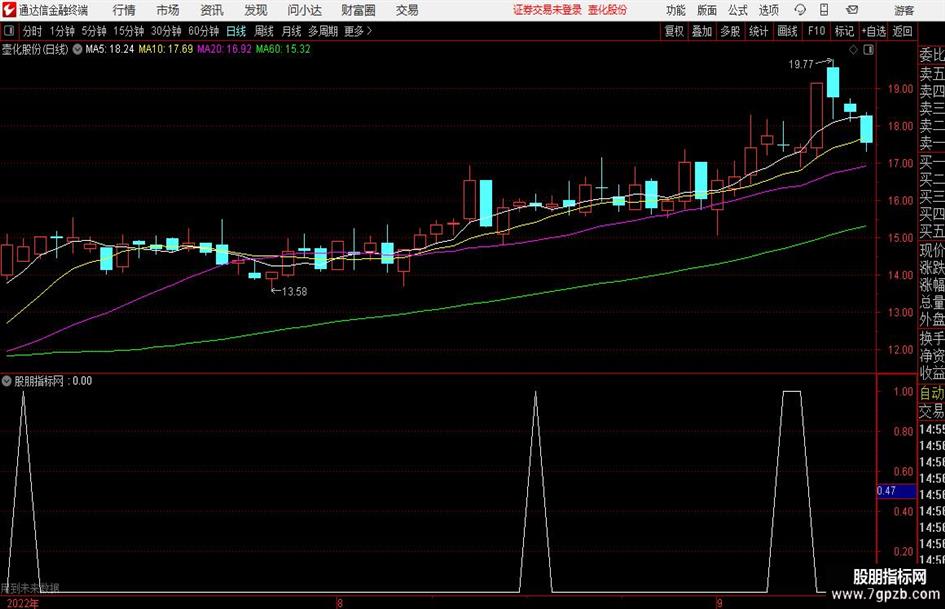Click the red 壶化股份 stock name link
This screenshot has height=609, width=945.
point(607,10)
